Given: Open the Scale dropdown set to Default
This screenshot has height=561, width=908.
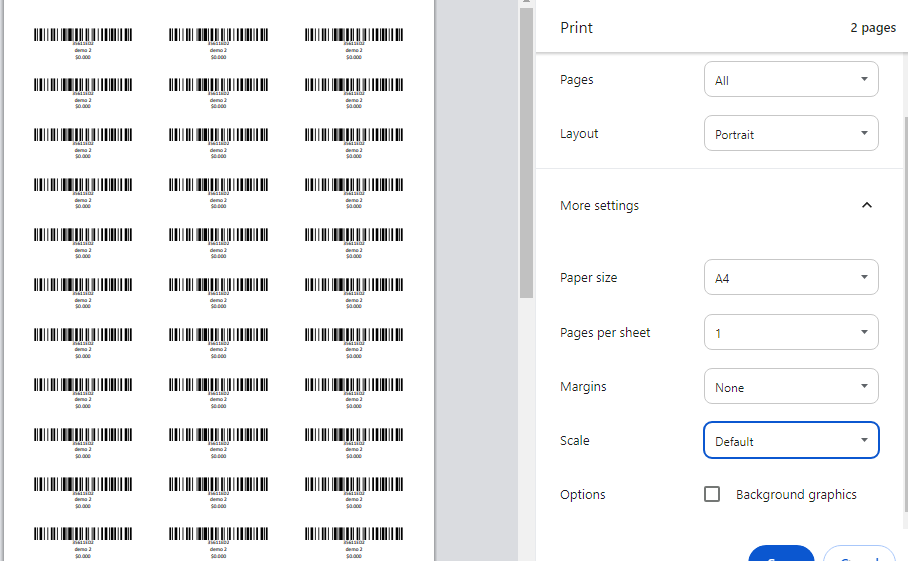Looking at the screenshot, I should [x=791, y=441].
